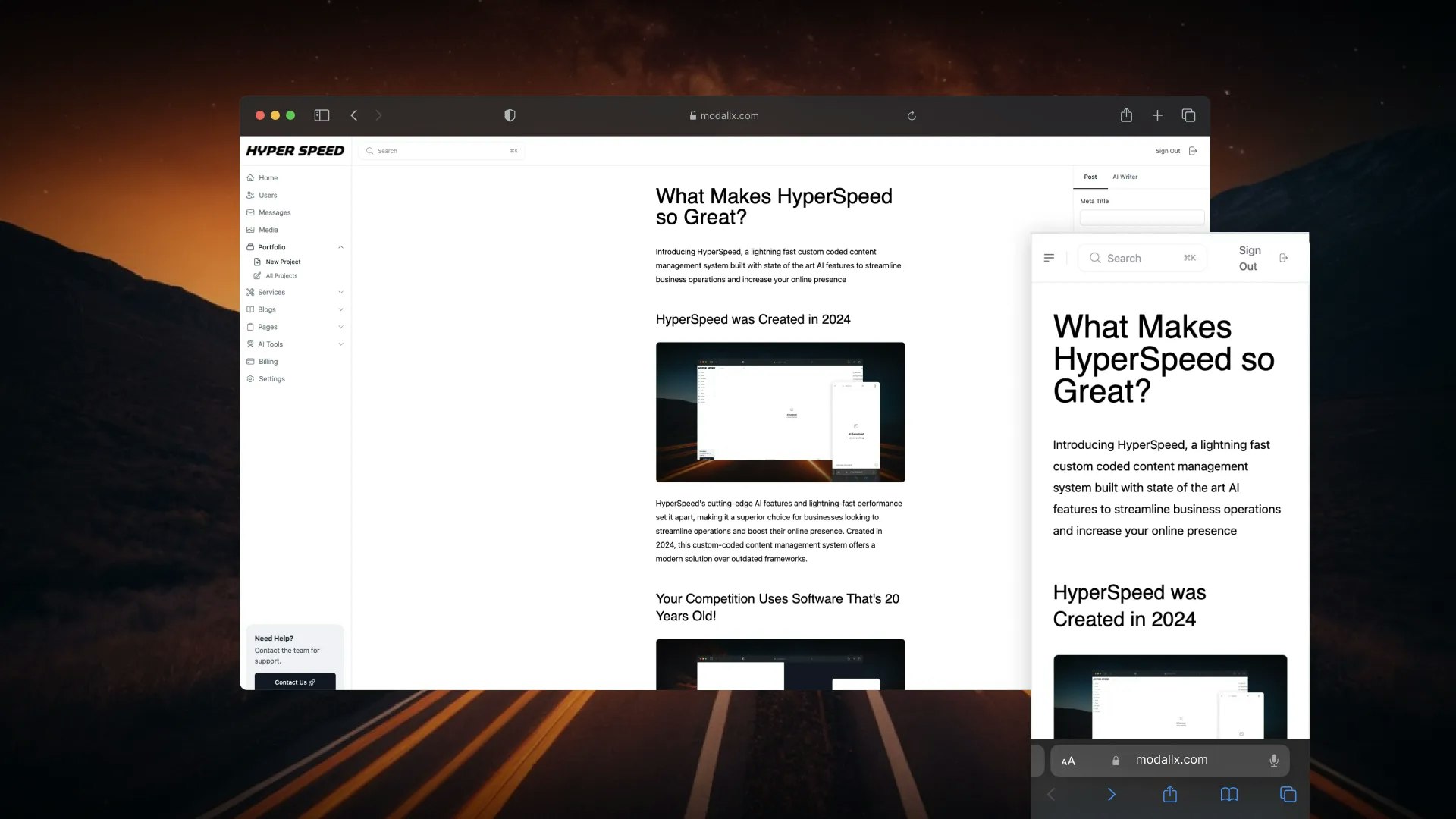
Task: Go back using desktop browser back arrow
Action: tap(354, 115)
